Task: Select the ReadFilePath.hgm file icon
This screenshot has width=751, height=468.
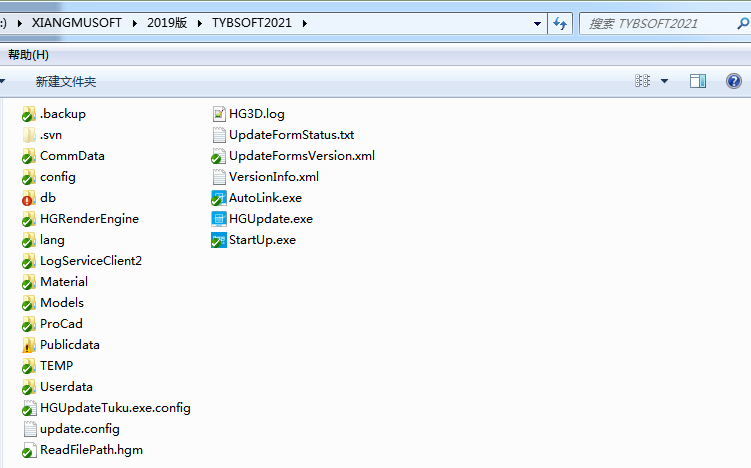Action: 29,450
